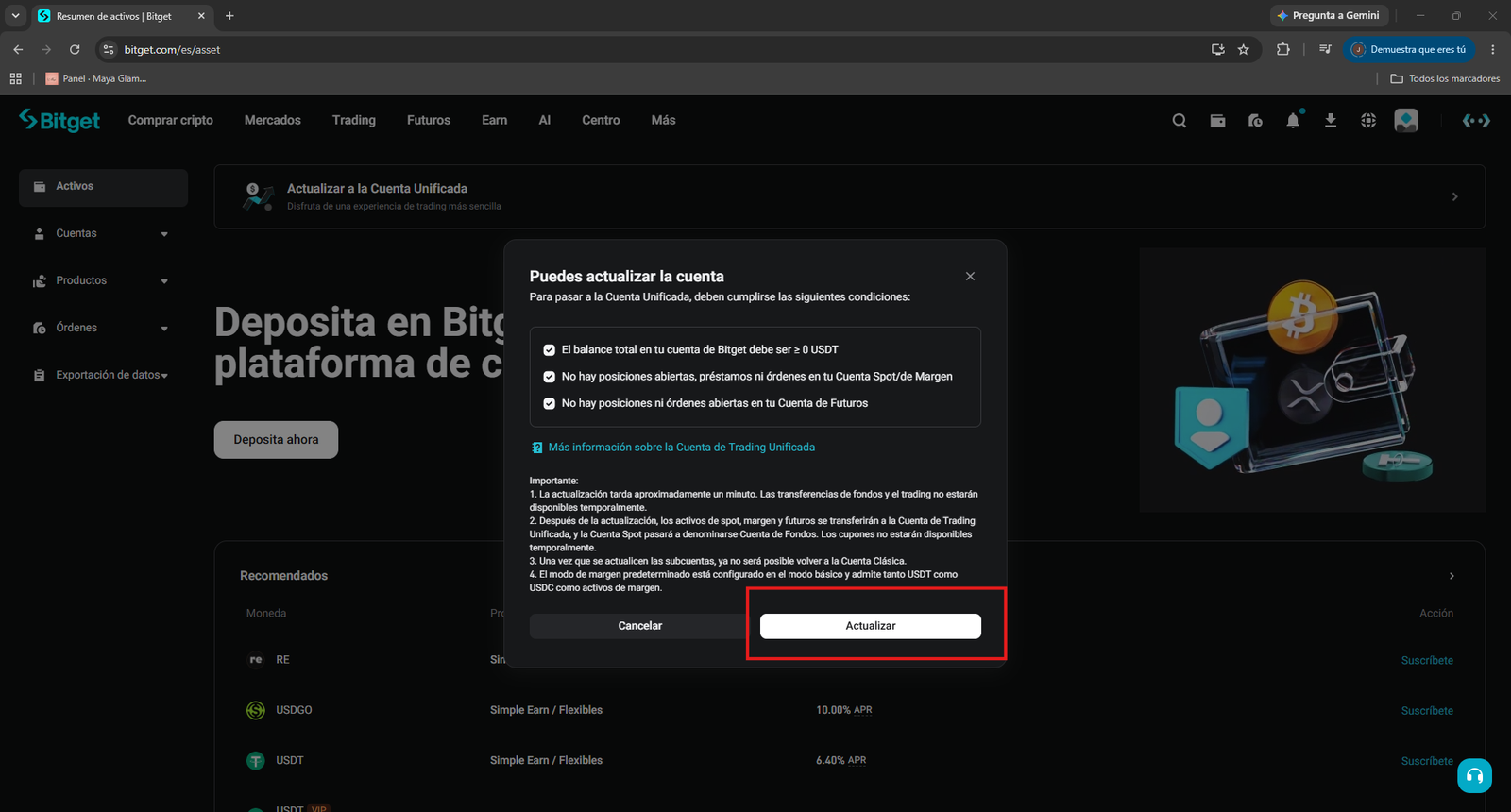
Task: Click the Bitget logo
Action: (59, 120)
